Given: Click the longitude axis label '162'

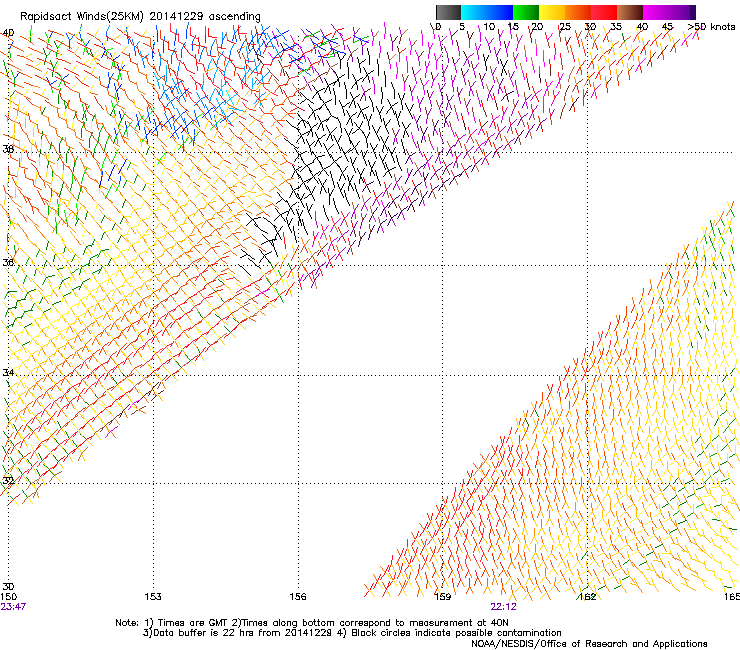Looking at the screenshot, I should tap(588, 597).
